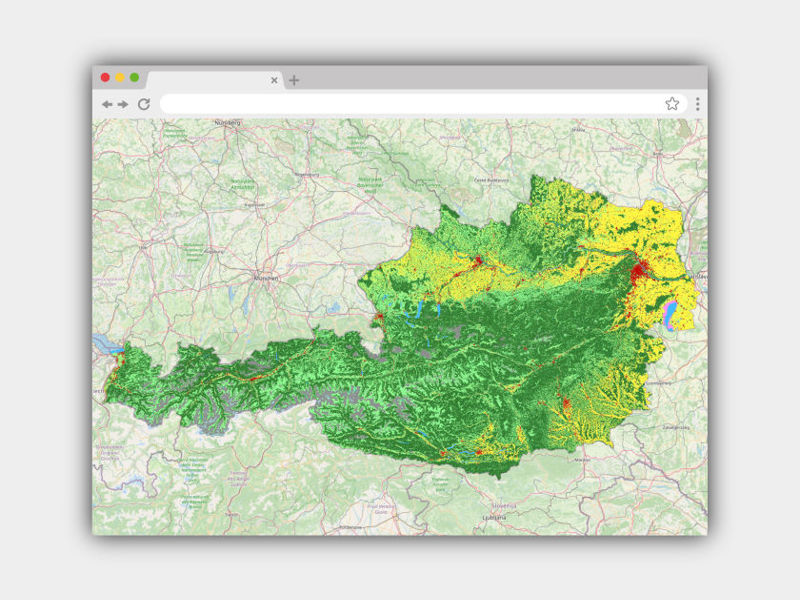The image size is (800, 600).
Task: Click the green maximize dot
Action: coord(134,78)
